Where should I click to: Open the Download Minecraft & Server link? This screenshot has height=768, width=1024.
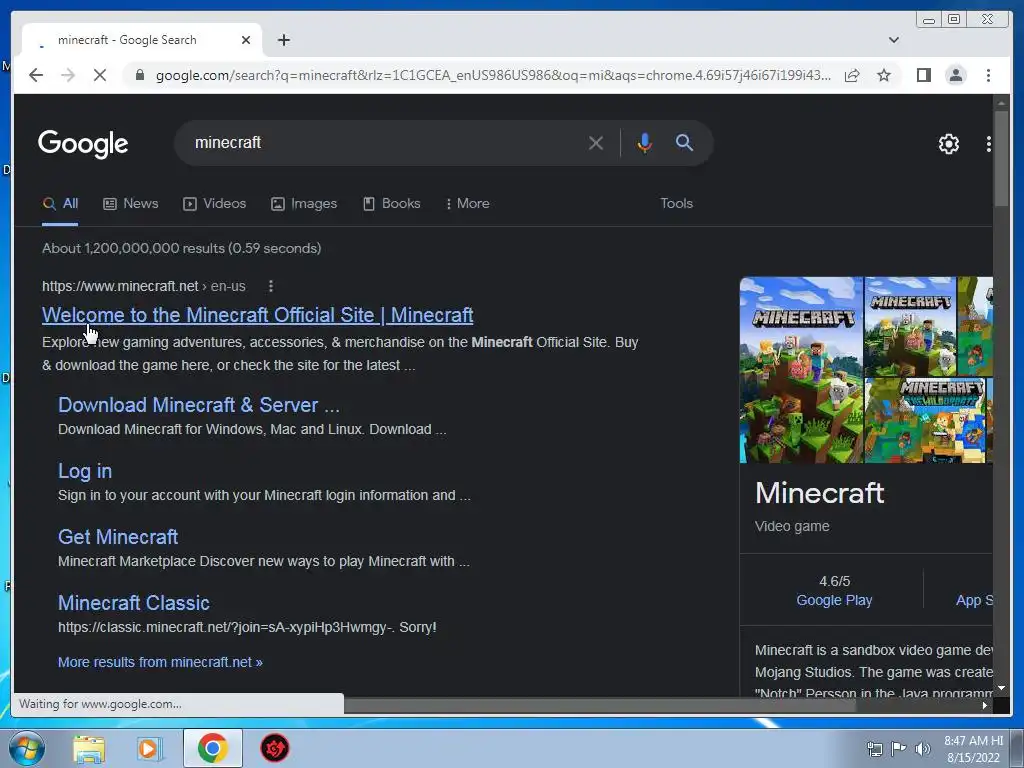point(199,405)
